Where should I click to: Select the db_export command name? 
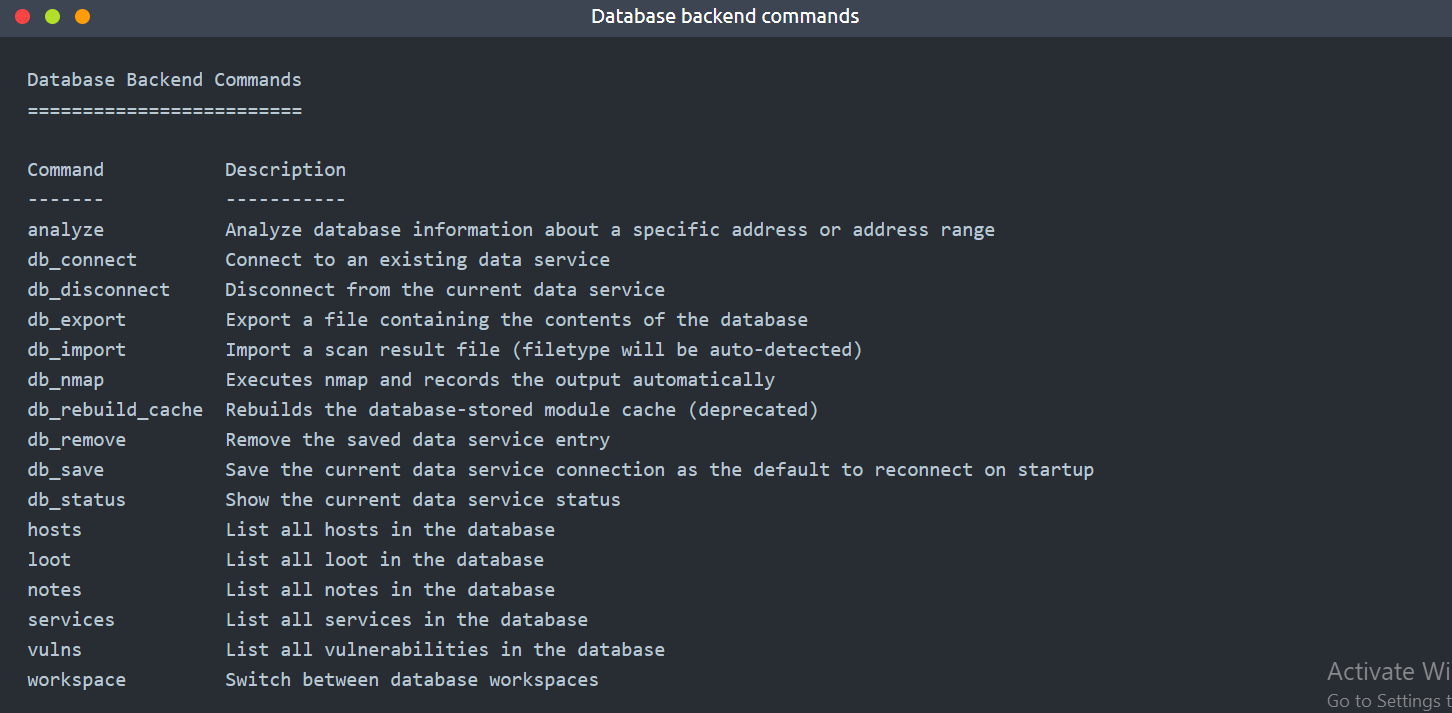(76, 320)
